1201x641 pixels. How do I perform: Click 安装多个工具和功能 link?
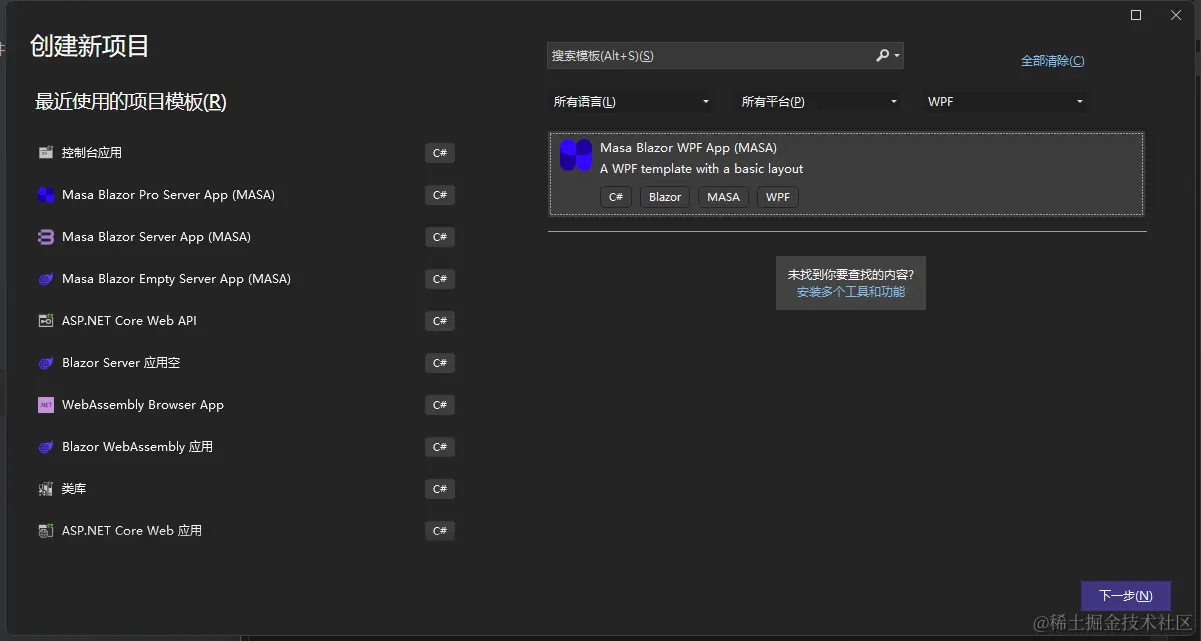851,292
